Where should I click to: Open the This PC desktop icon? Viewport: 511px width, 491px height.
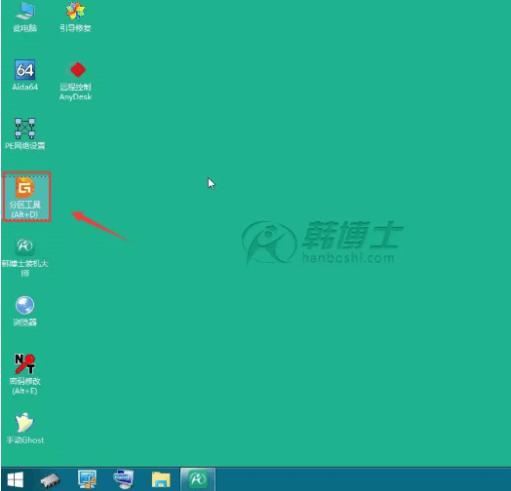click(25, 17)
